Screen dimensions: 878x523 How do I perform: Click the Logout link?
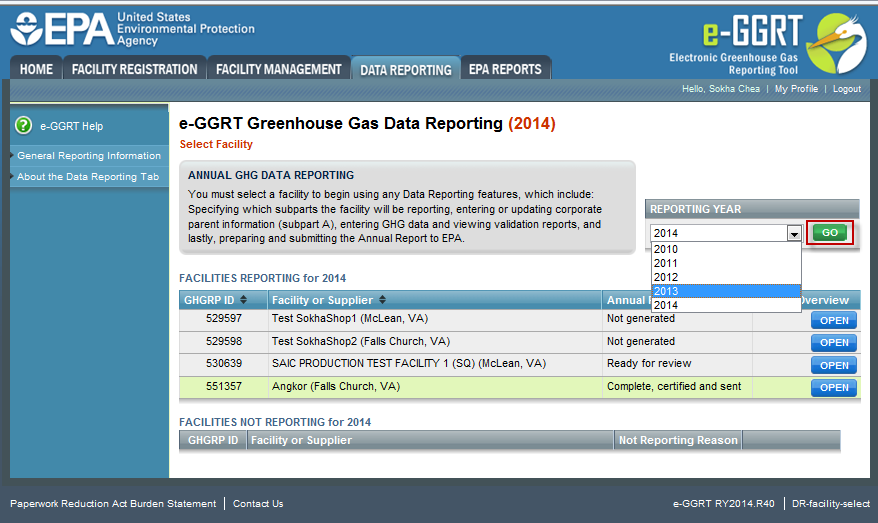(847, 88)
